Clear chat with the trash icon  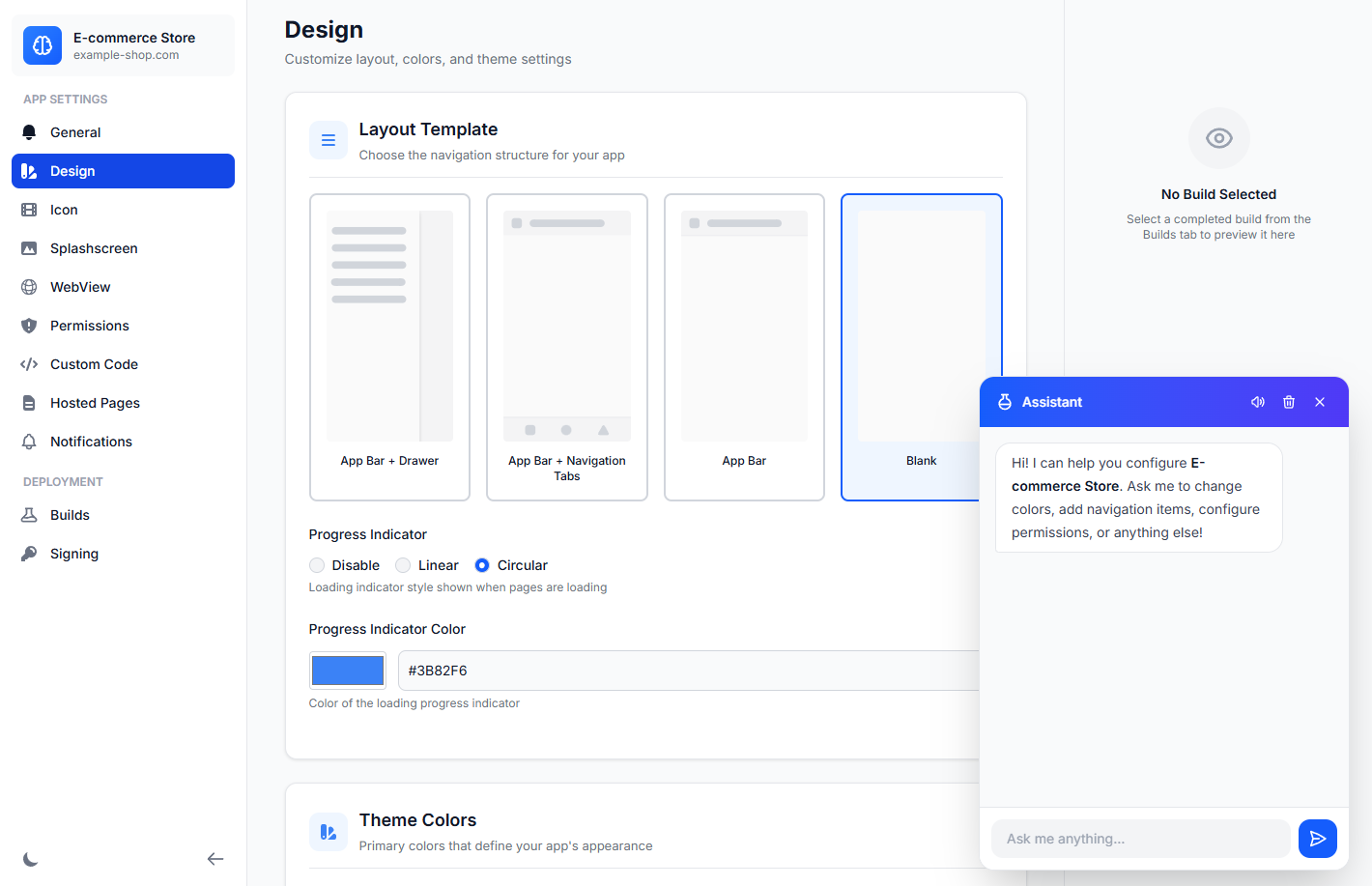(1289, 402)
